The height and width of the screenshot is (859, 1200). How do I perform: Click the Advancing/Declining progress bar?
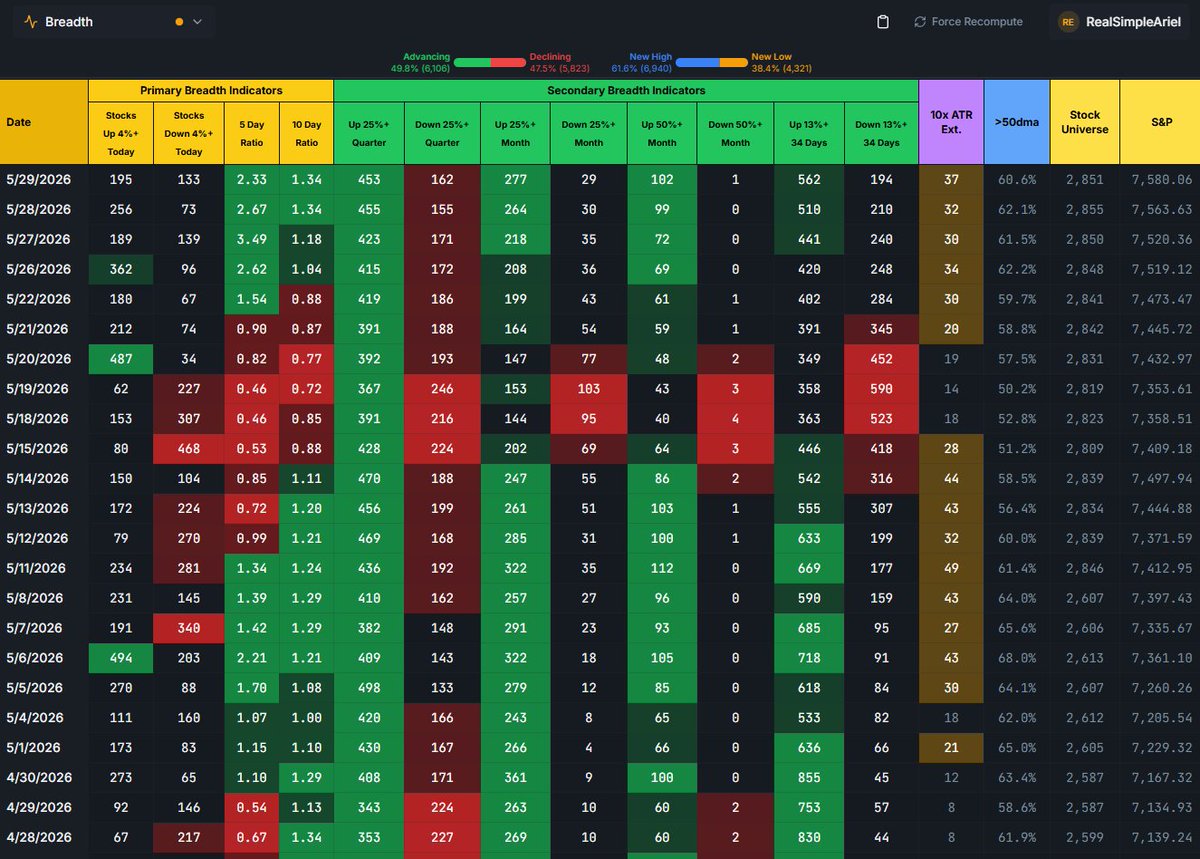tap(490, 62)
